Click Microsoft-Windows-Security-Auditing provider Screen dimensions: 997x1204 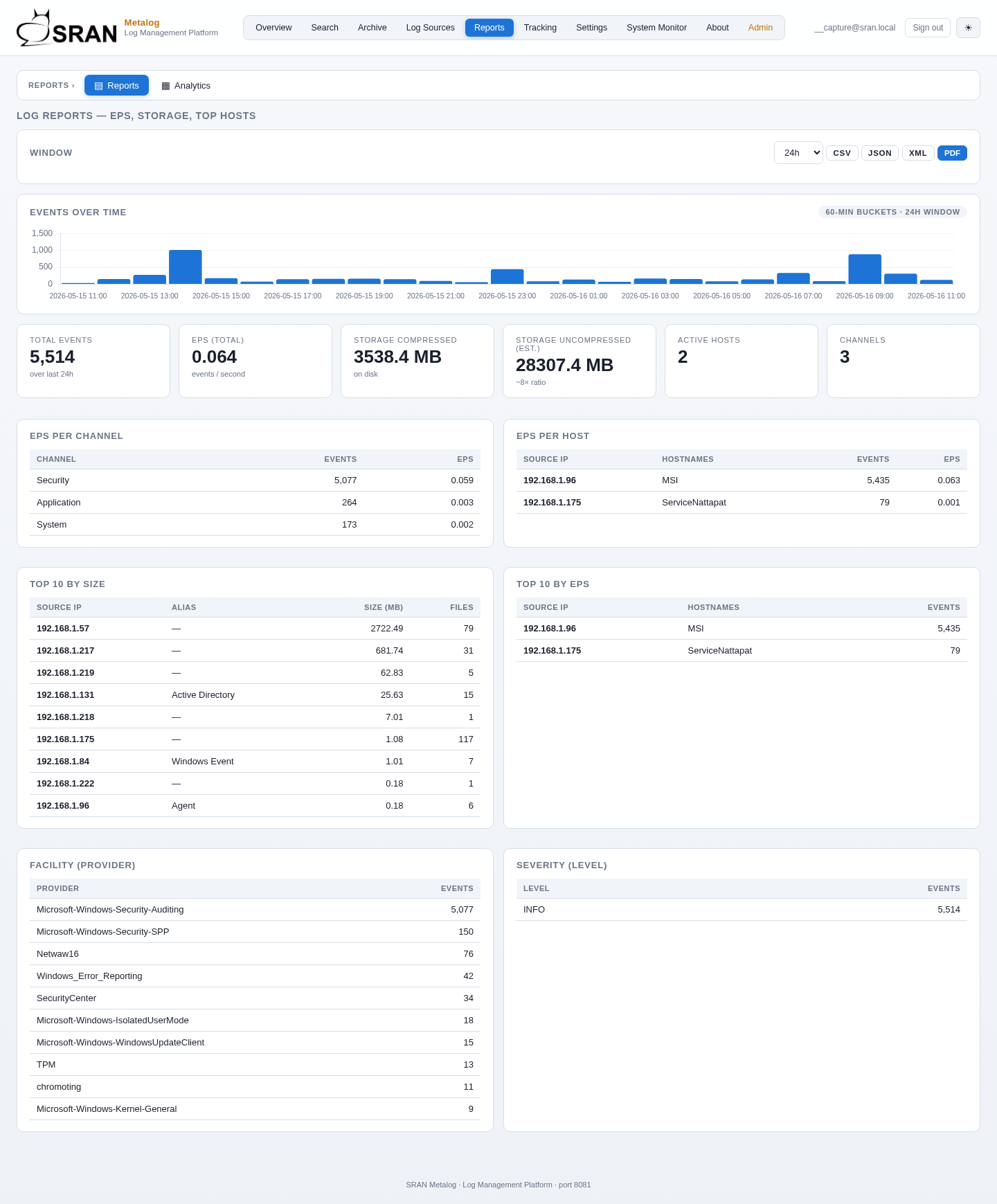point(110,910)
